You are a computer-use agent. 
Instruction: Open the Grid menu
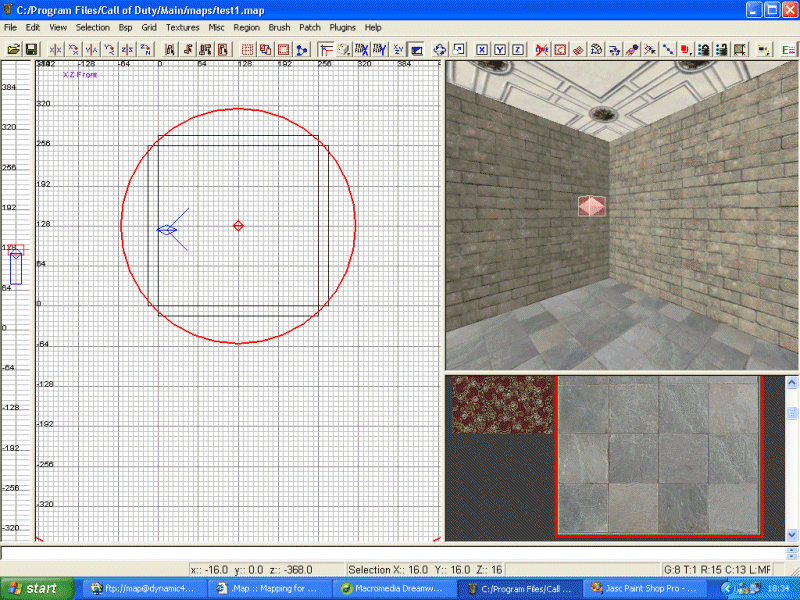coord(149,28)
